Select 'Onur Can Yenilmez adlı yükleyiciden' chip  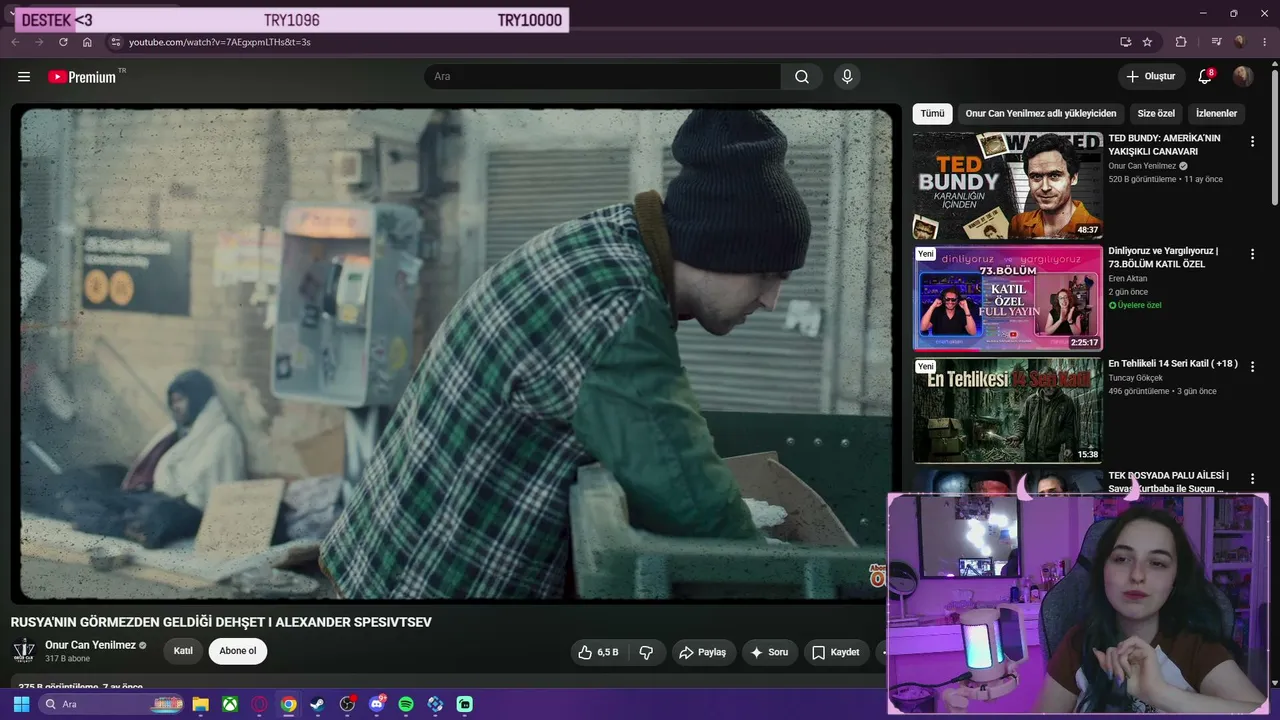pyautogui.click(x=1041, y=114)
